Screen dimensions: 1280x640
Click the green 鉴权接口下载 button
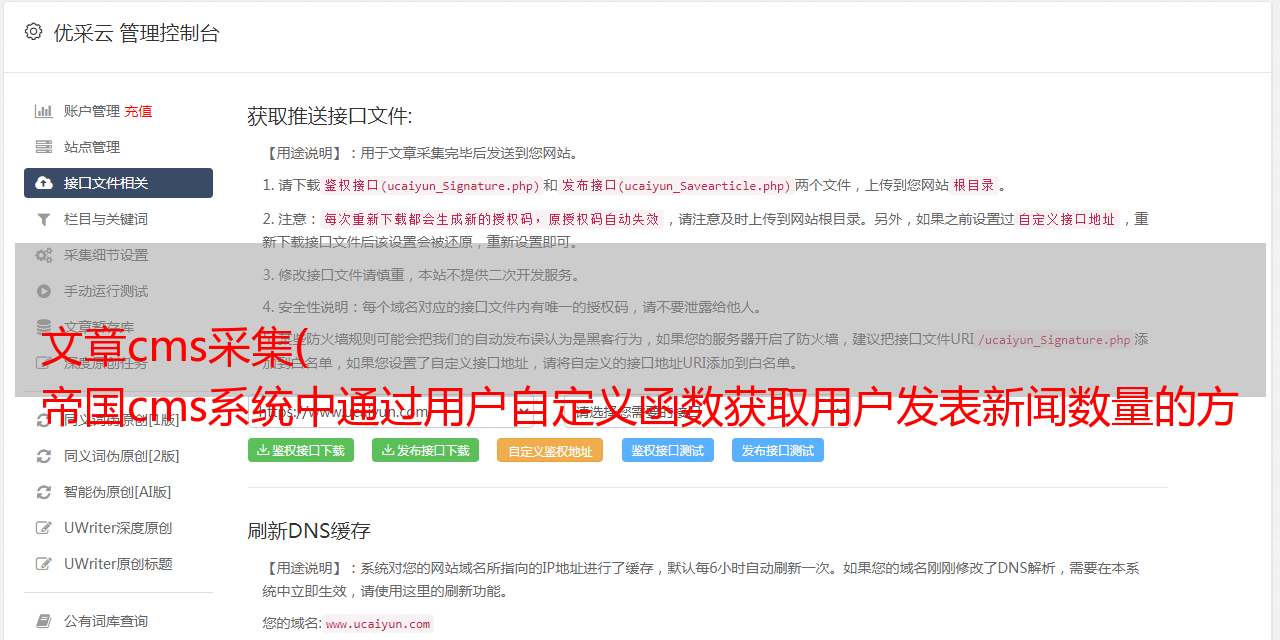tap(301, 450)
